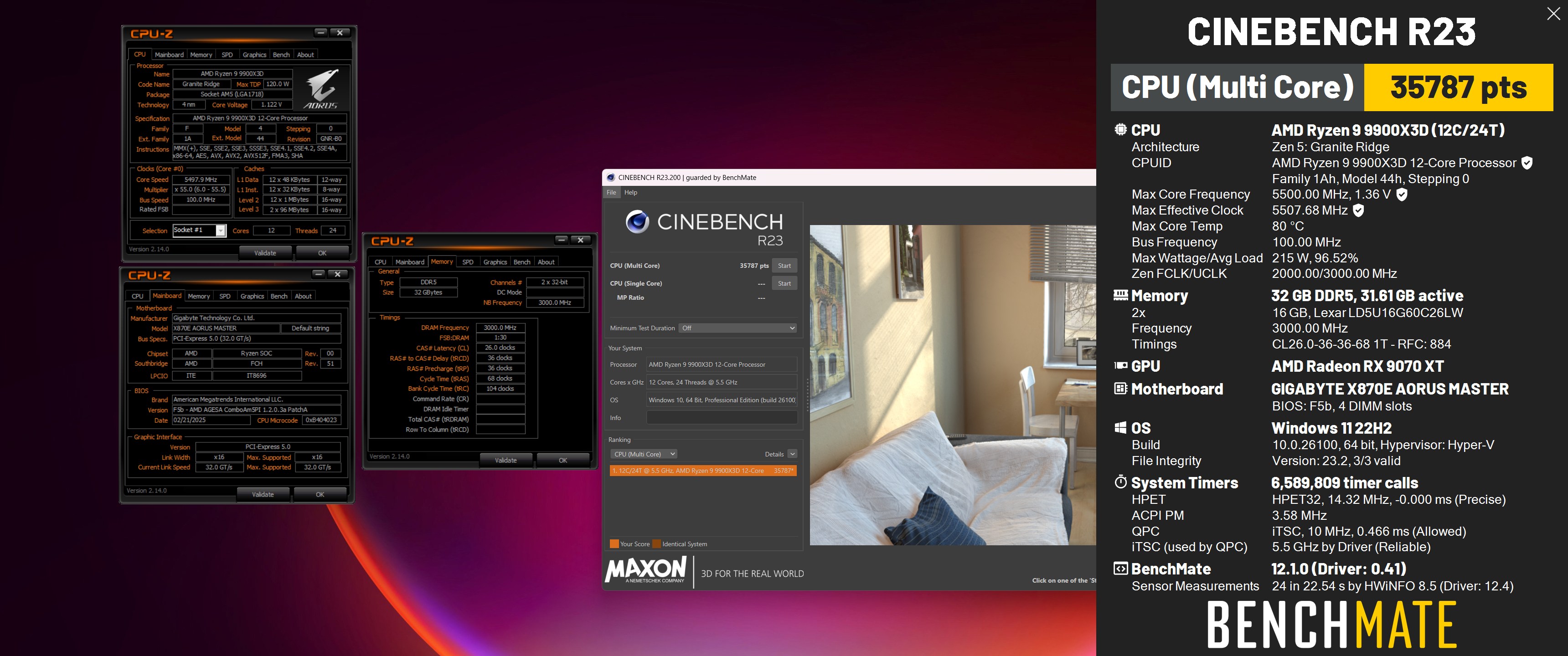
Task: Click Validate in CPU-Z Mainboard window
Action: pyautogui.click(x=263, y=495)
